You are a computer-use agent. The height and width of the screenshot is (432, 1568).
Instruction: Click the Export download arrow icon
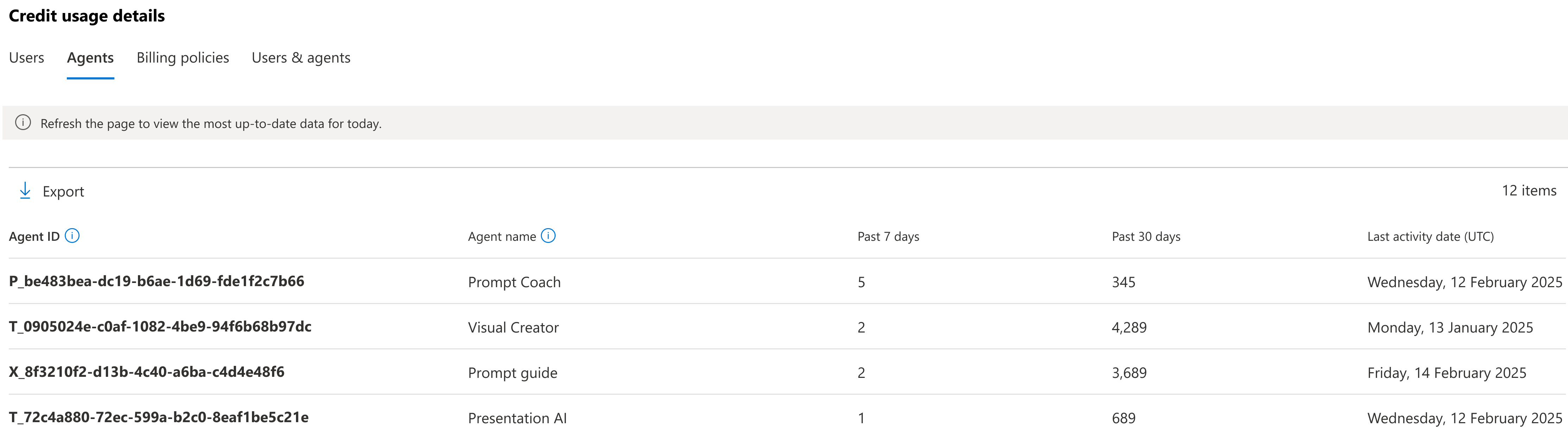[x=25, y=191]
